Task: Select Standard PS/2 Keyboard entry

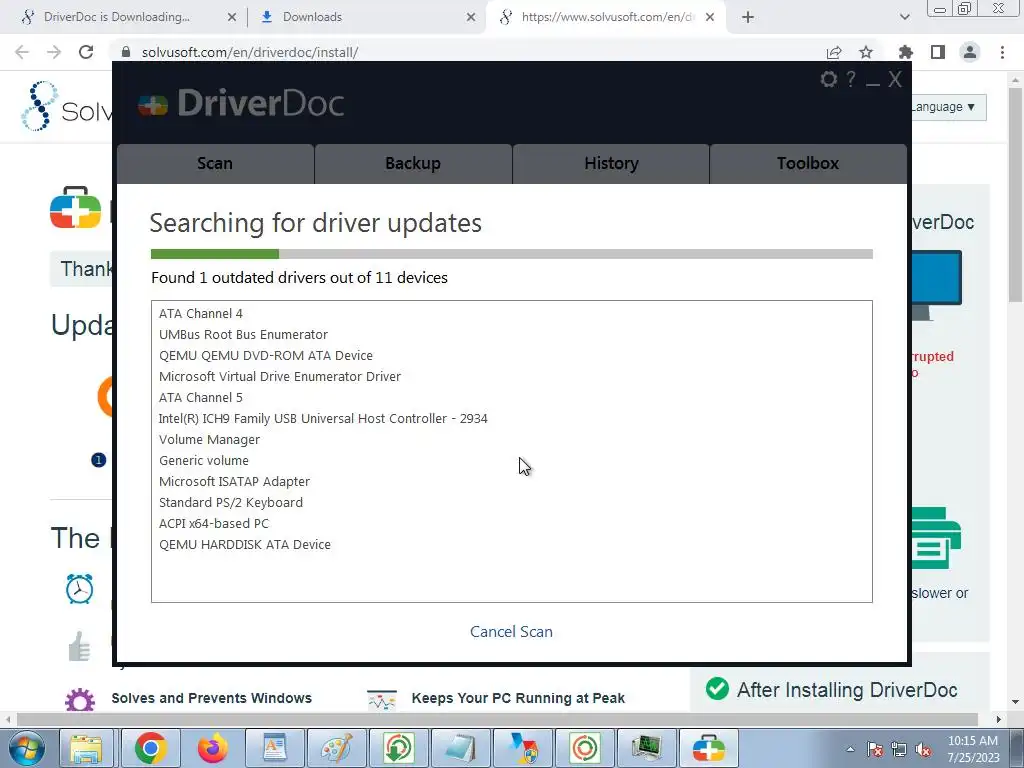Action: coord(231,502)
